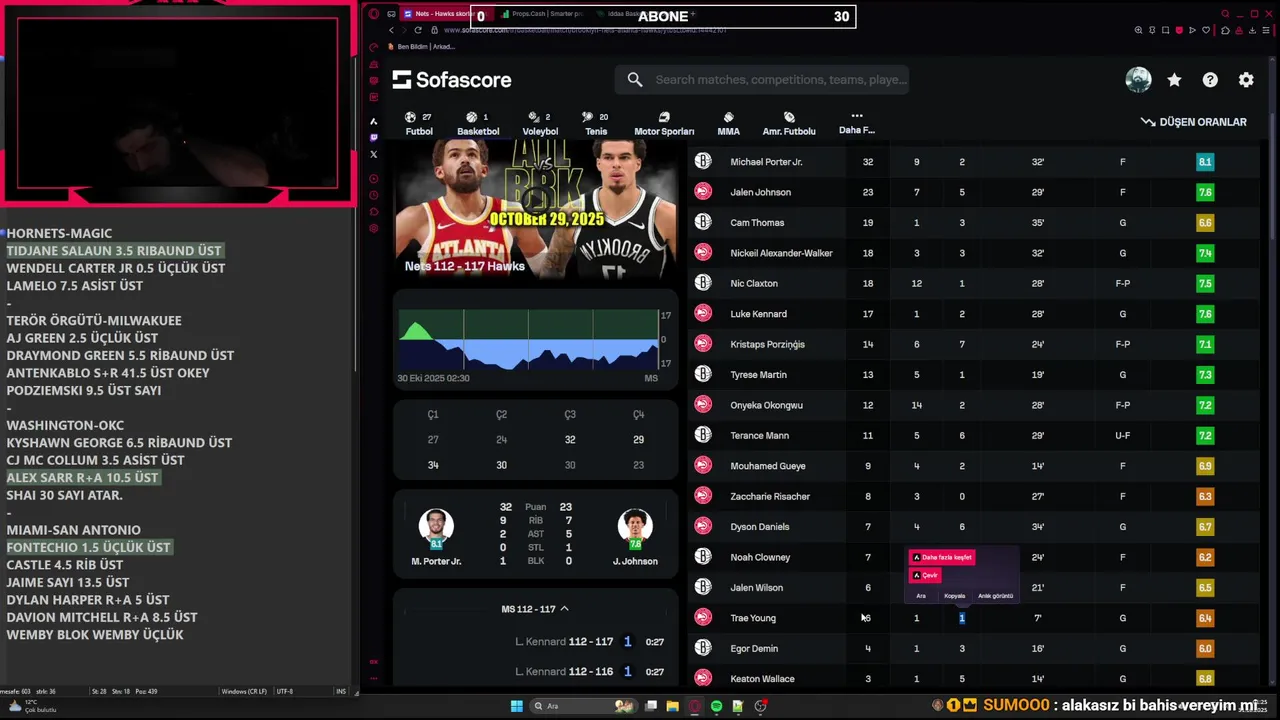Click Hawks logo beside Trae Young row

(x=703, y=618)
